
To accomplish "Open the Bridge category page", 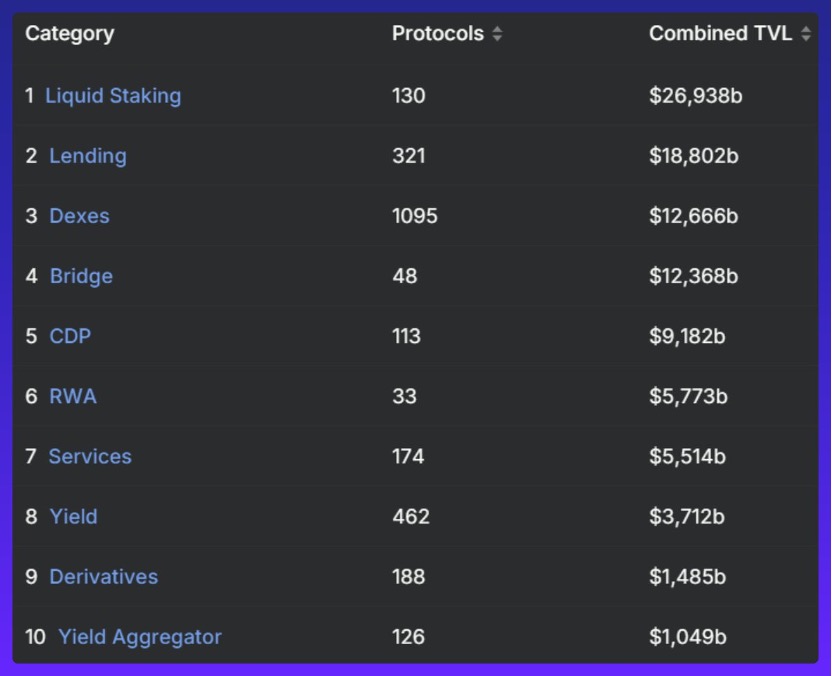I will pos(81,276).
